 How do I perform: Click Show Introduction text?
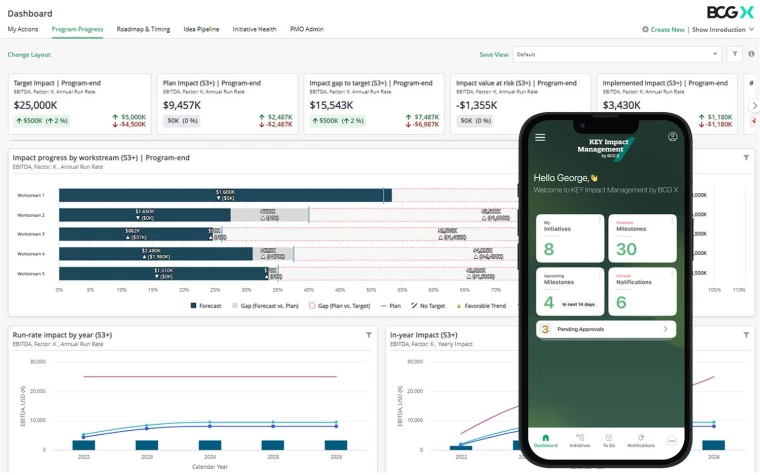click(x=718, y=30)
